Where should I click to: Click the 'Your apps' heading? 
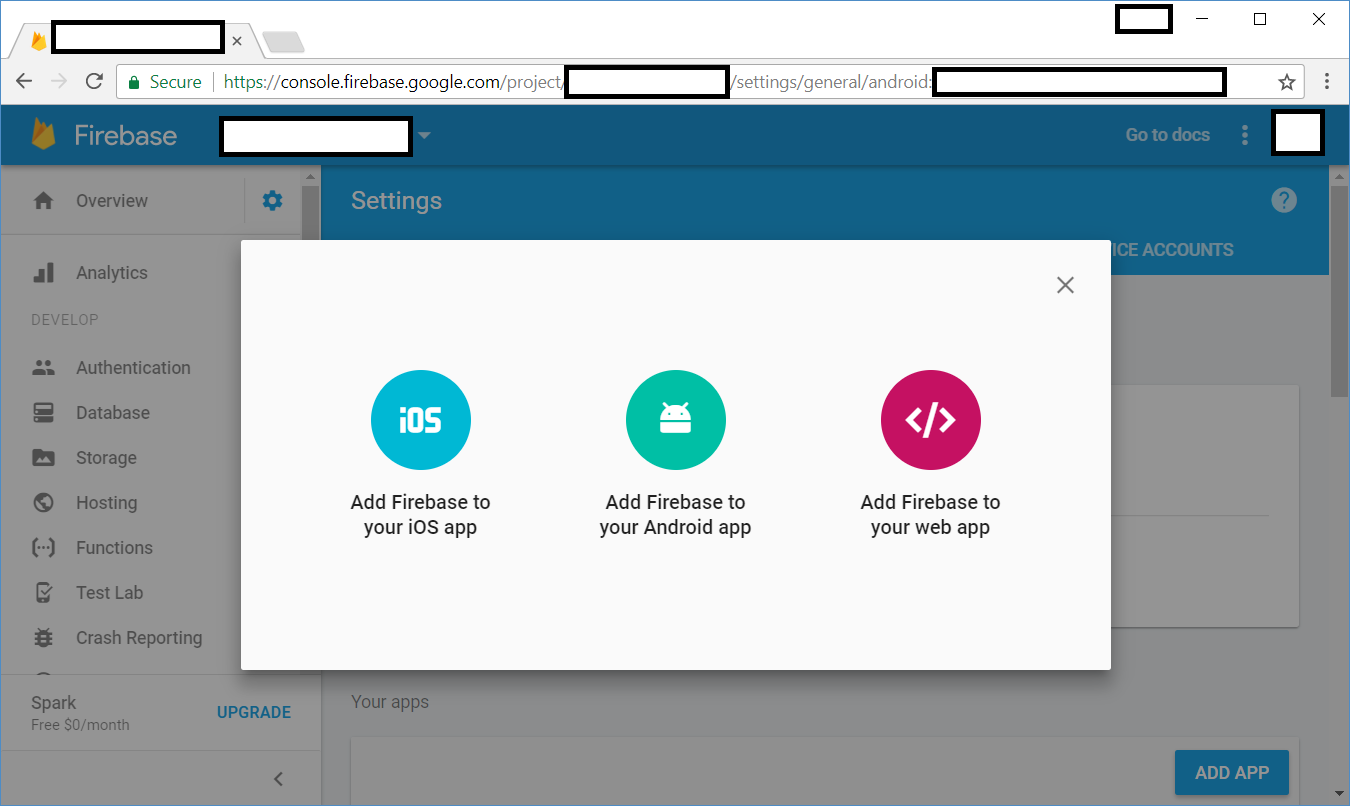pos(390,702)
